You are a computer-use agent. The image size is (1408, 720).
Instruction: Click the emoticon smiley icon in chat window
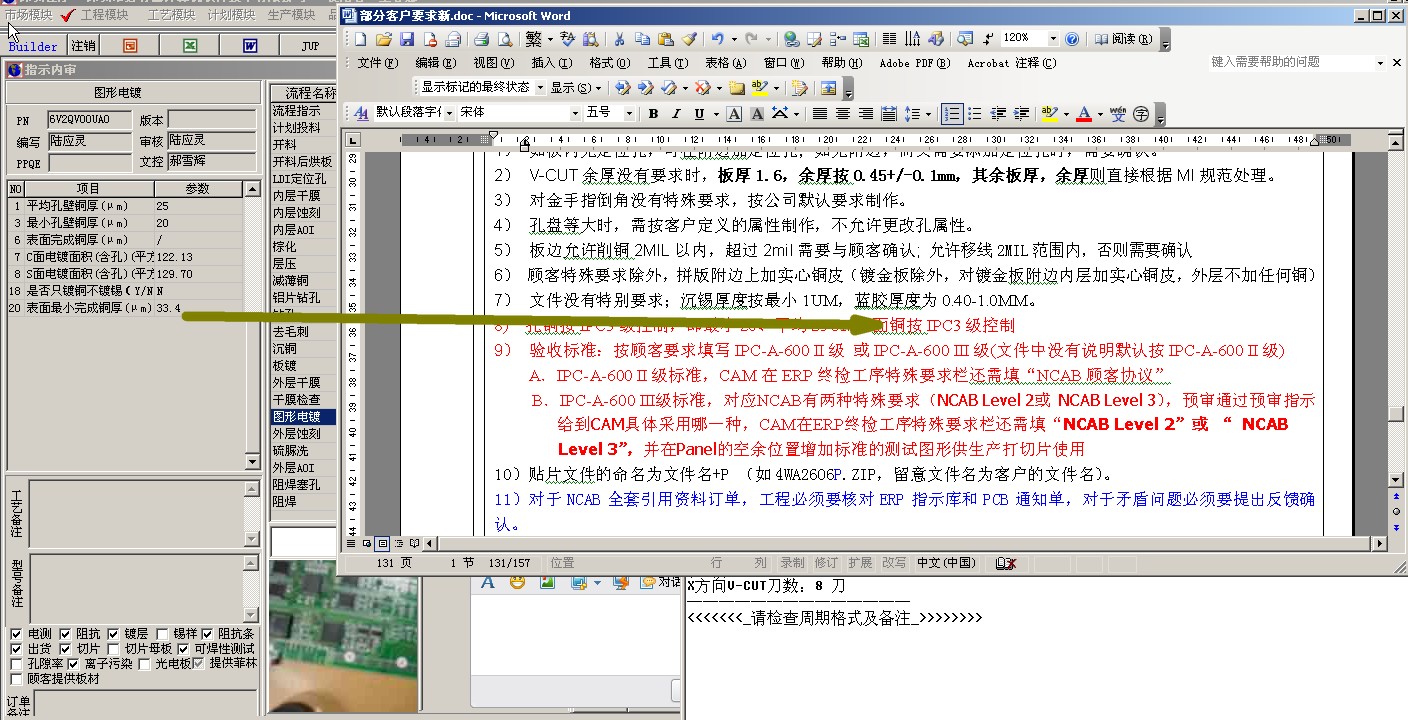[x=517, y=581]
